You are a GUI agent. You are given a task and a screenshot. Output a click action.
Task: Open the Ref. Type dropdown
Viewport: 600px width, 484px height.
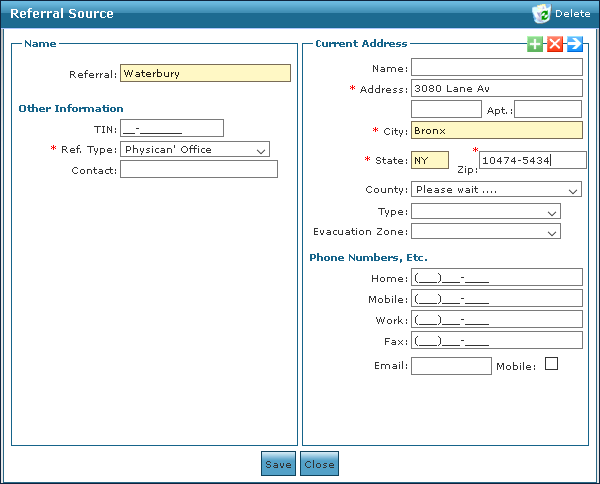click(195, 149)
